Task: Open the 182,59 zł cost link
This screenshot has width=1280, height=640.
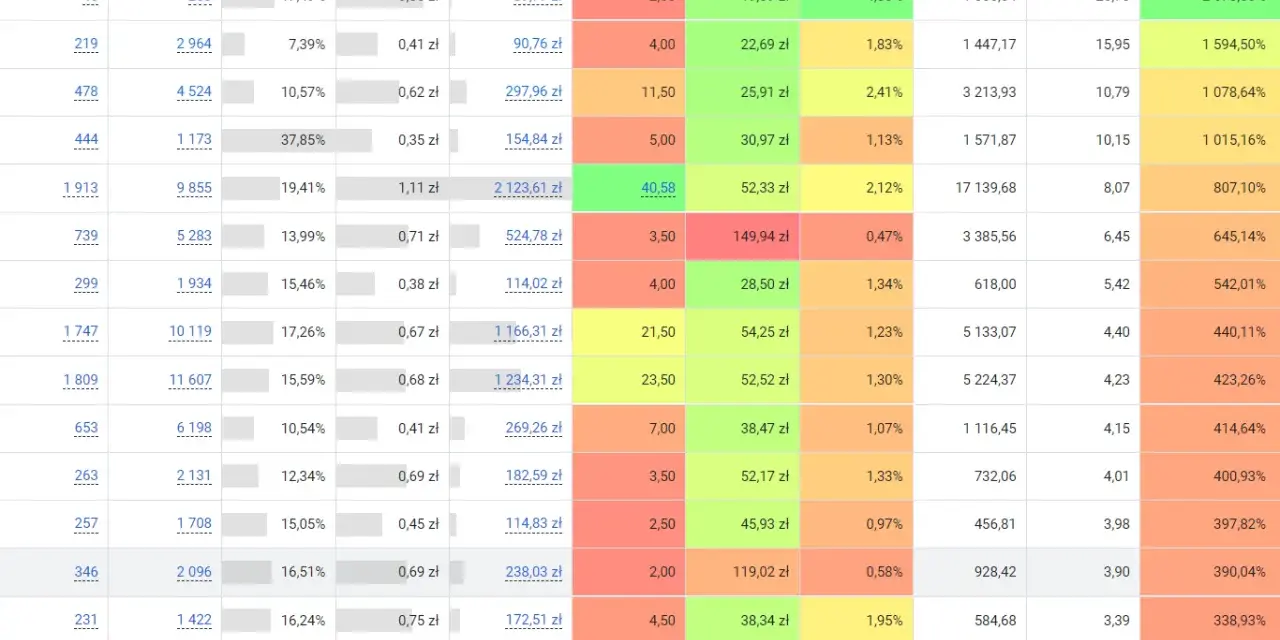Action: [533, 476]
